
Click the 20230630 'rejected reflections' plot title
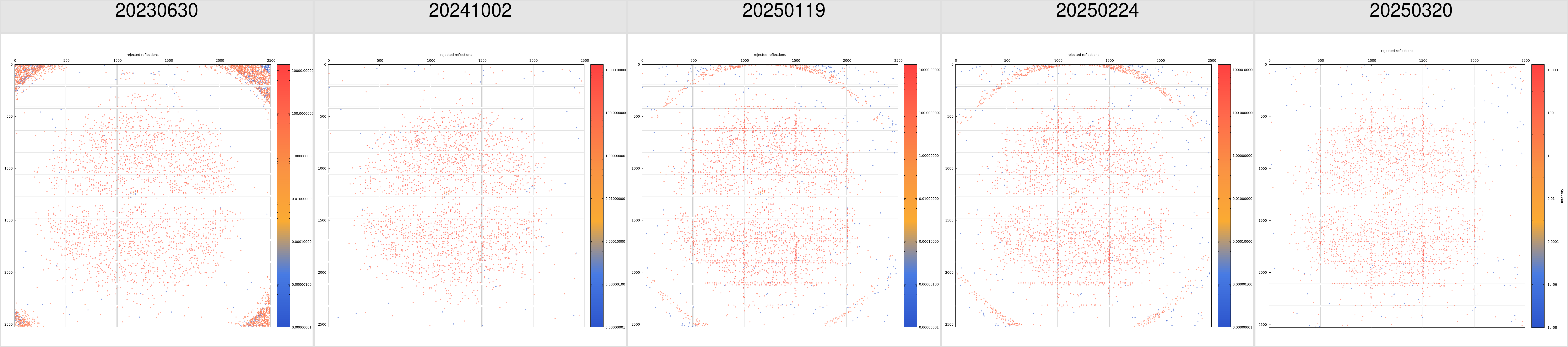click(142, 55)
